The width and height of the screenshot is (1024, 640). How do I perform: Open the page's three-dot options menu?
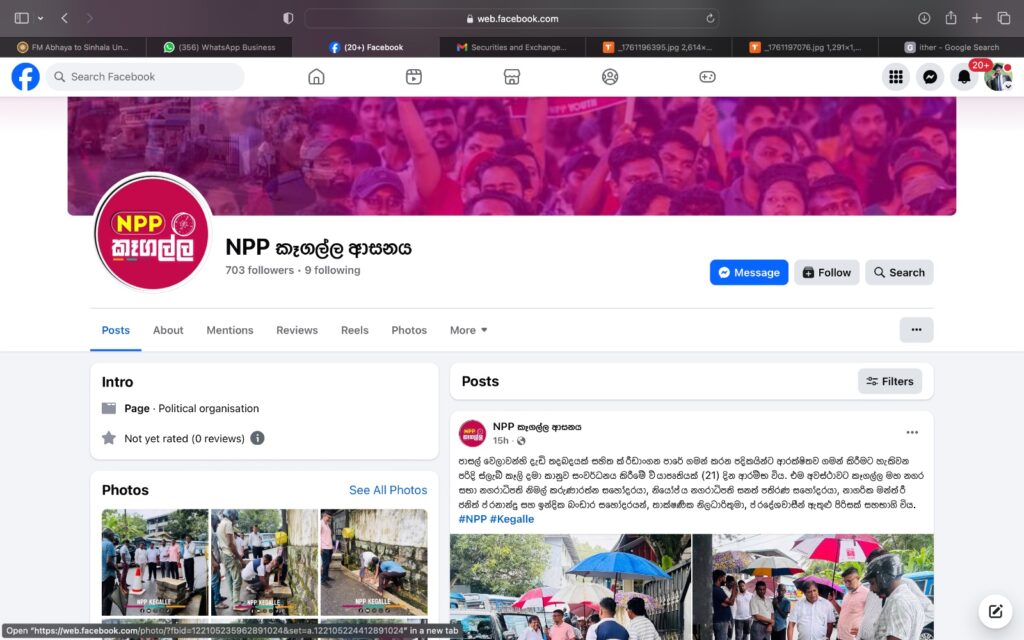916,330
